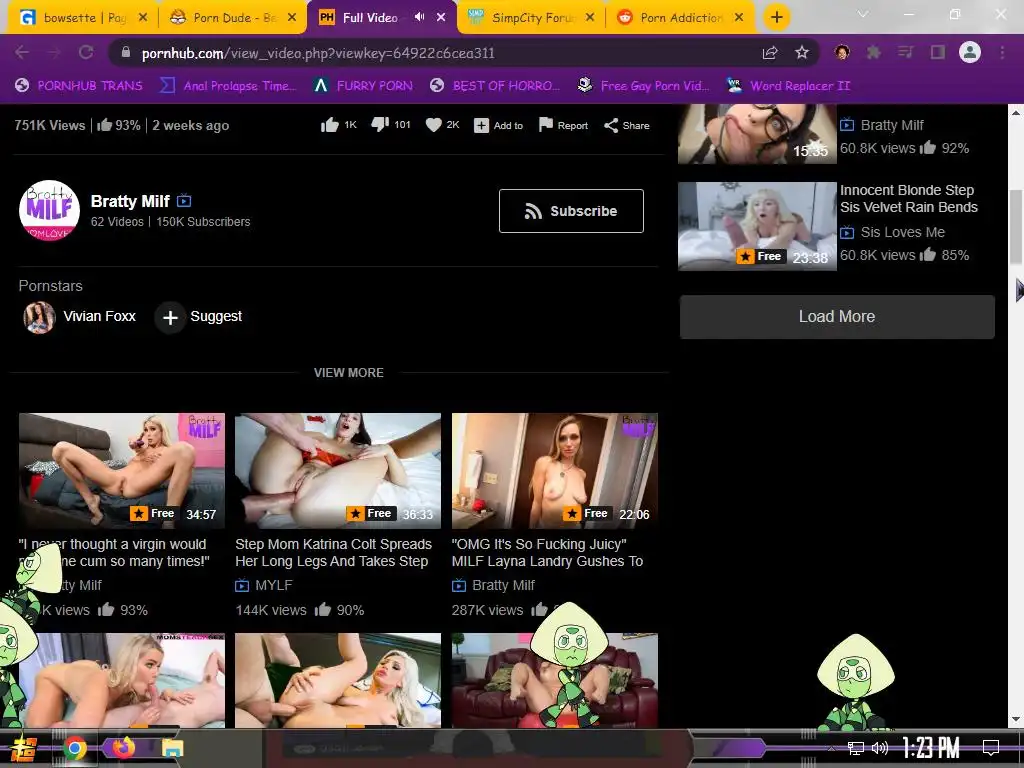The height and width of the screenshot is (768, 1024).
Task: Report the video via the flag icon
Action: click(x=545, y=125)
